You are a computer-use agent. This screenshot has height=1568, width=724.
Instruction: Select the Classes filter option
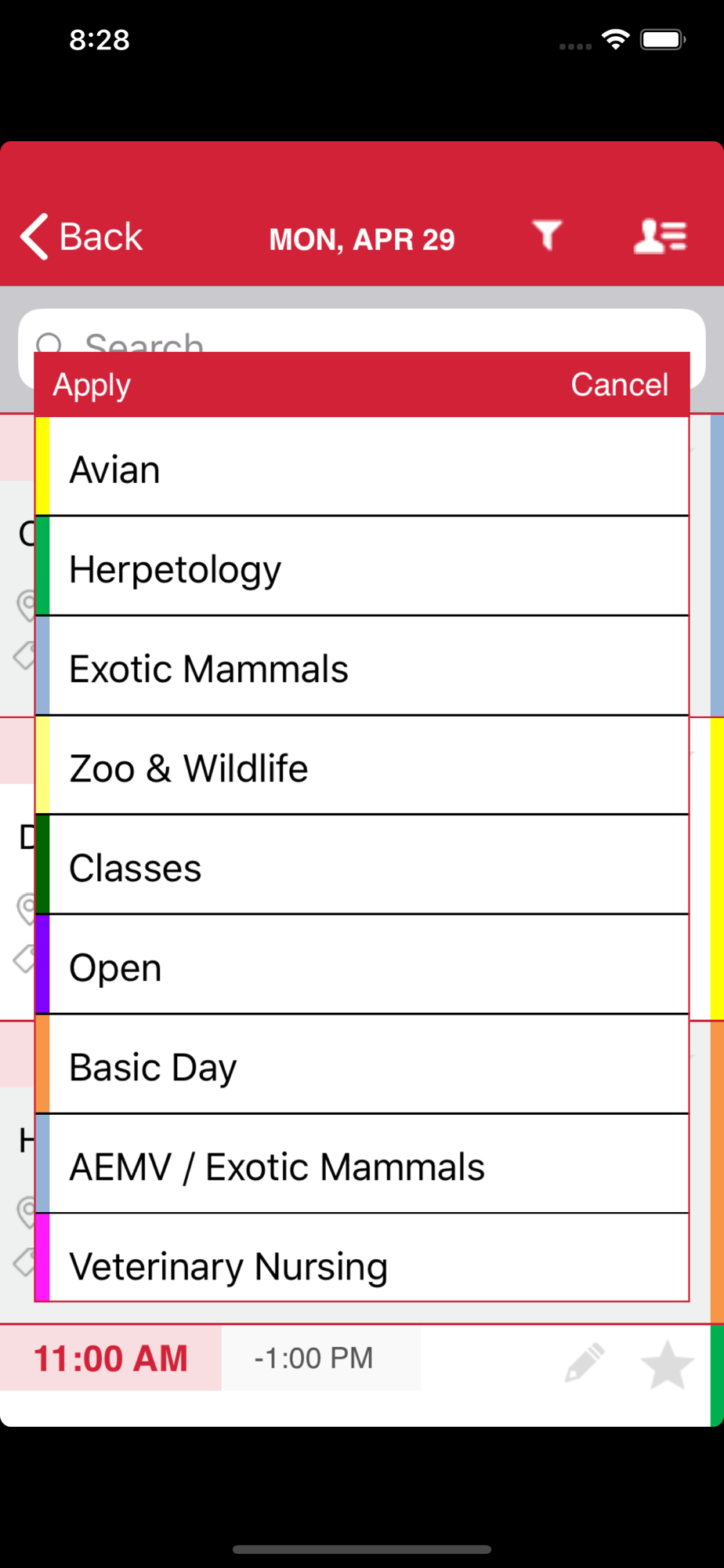362,865
